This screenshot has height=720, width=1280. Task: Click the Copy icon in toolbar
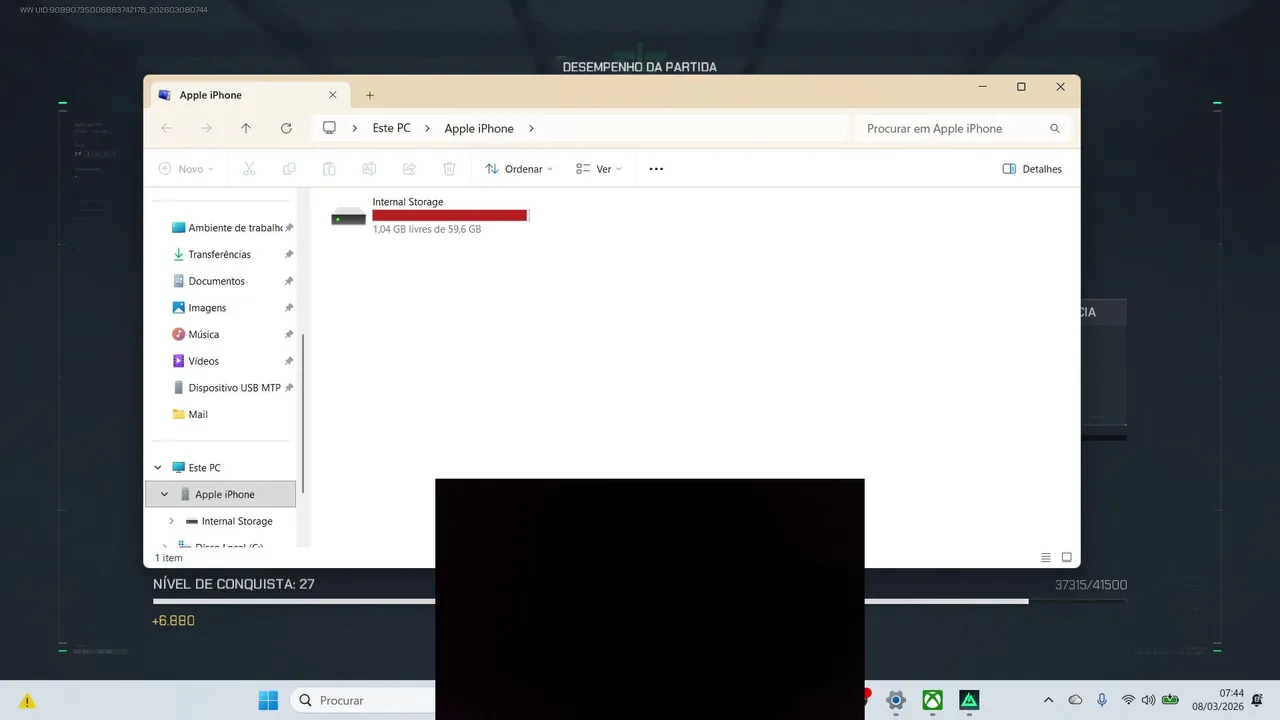[289, 169]
